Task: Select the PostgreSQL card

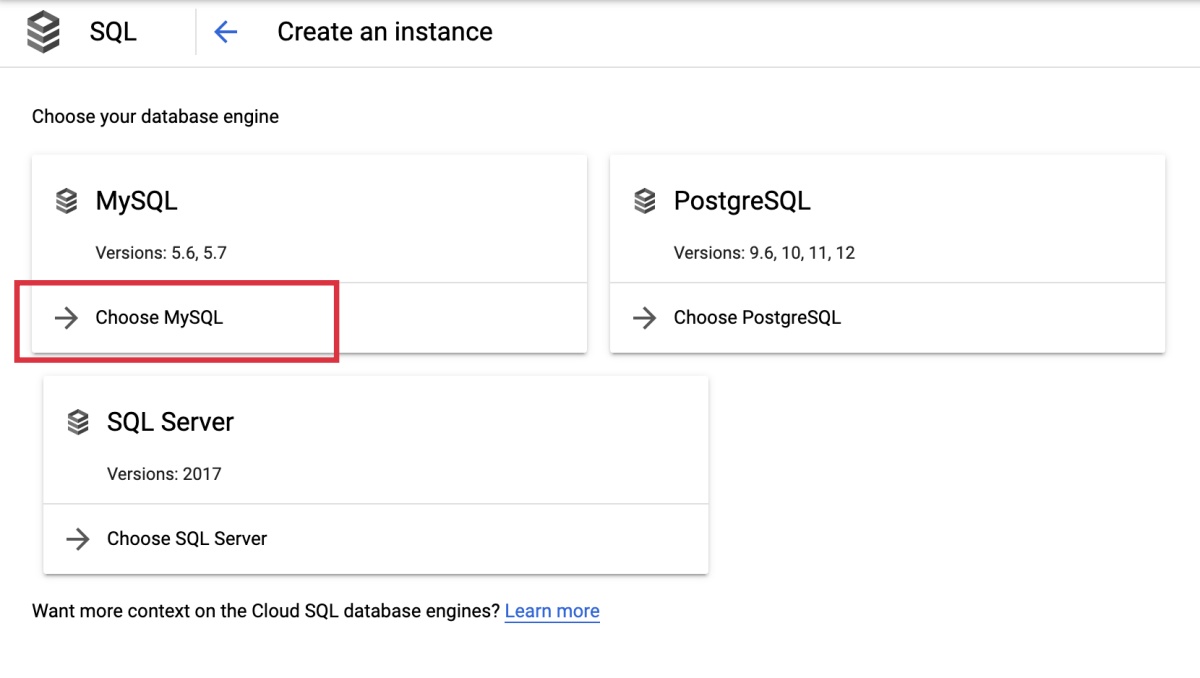Action: click(x=887, y=220)
